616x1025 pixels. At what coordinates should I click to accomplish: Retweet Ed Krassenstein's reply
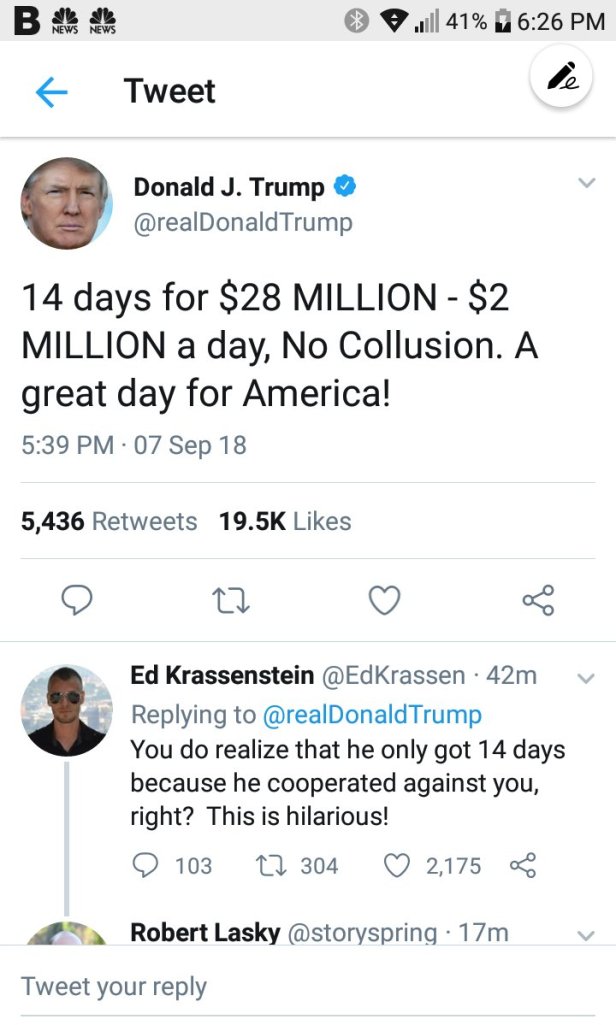click(270, 865)
